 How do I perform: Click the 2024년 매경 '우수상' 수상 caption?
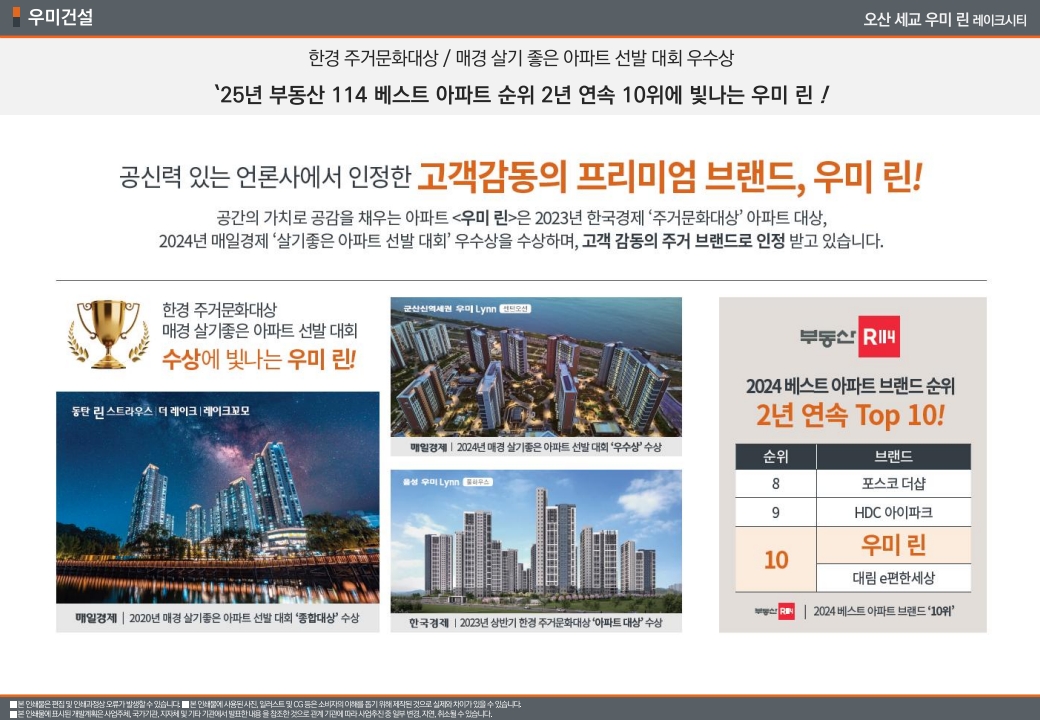coord(536,447)
